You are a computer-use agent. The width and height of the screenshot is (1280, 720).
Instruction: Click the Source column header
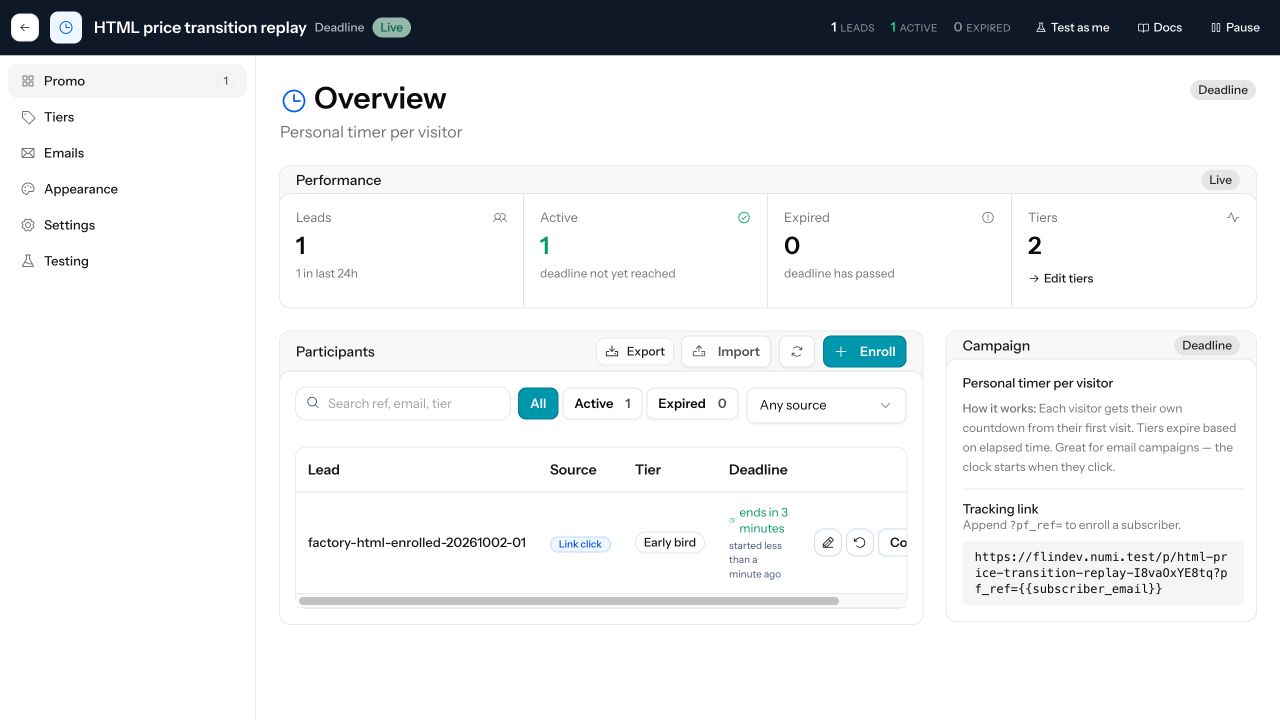pos(573,469)
